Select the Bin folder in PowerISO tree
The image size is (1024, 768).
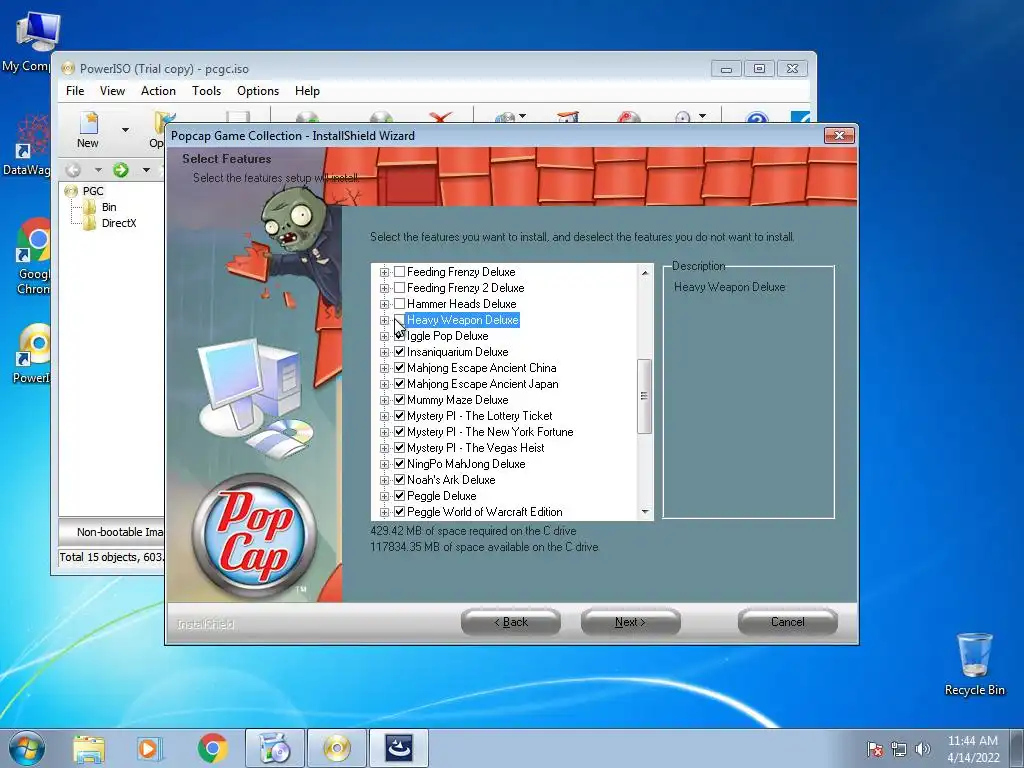point(89,207)
